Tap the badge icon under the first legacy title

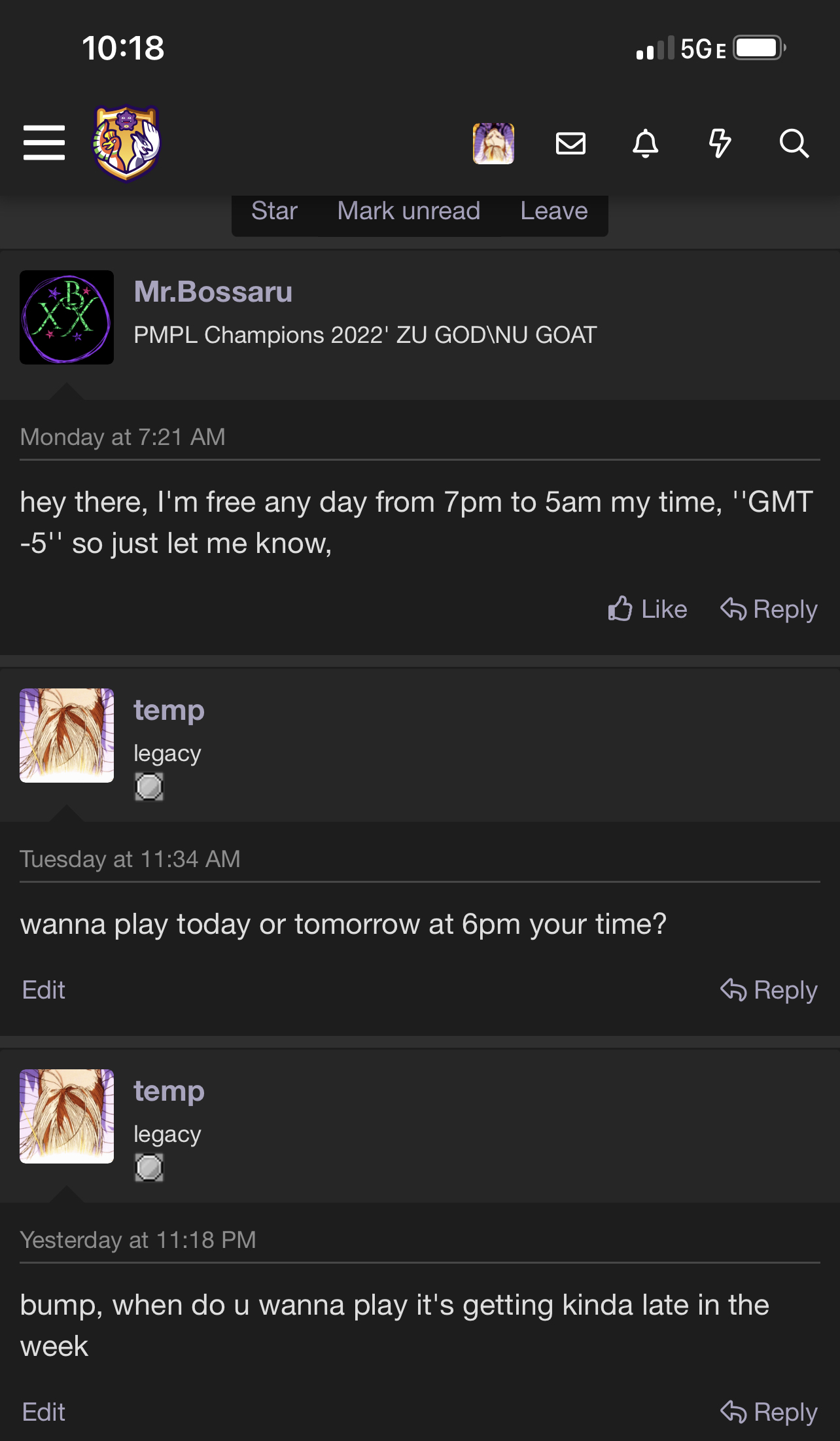149,787
